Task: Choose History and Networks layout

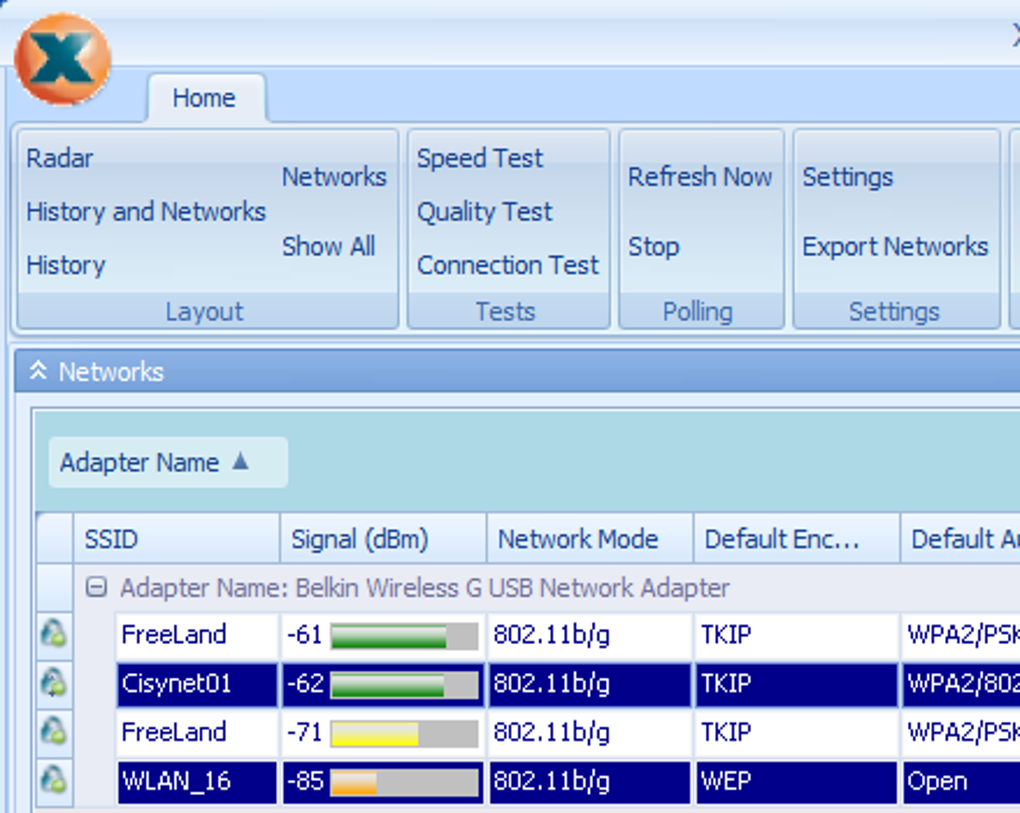Action: [146, 211]
